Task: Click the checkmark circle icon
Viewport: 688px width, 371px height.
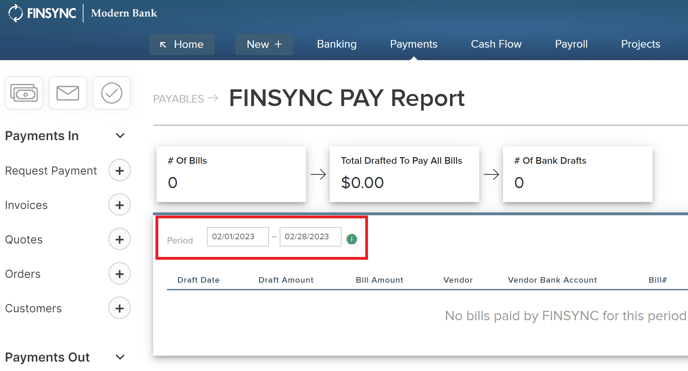Action: (111, 93)
